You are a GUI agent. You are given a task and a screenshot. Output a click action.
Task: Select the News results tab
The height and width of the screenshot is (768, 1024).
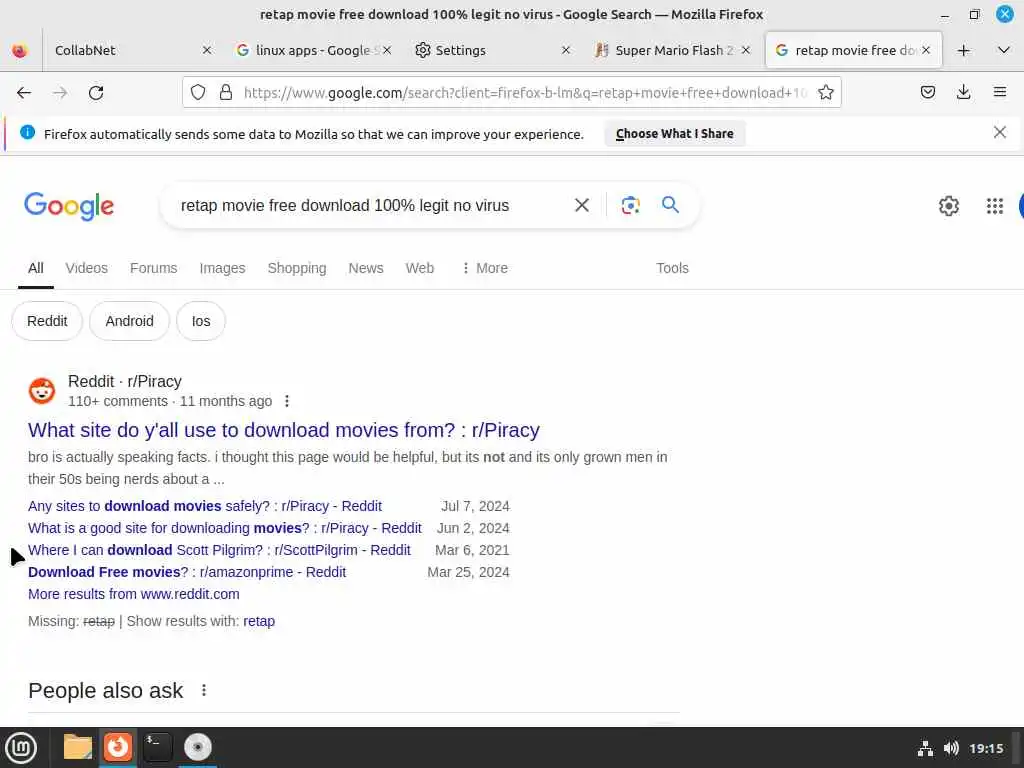[366, 268]
